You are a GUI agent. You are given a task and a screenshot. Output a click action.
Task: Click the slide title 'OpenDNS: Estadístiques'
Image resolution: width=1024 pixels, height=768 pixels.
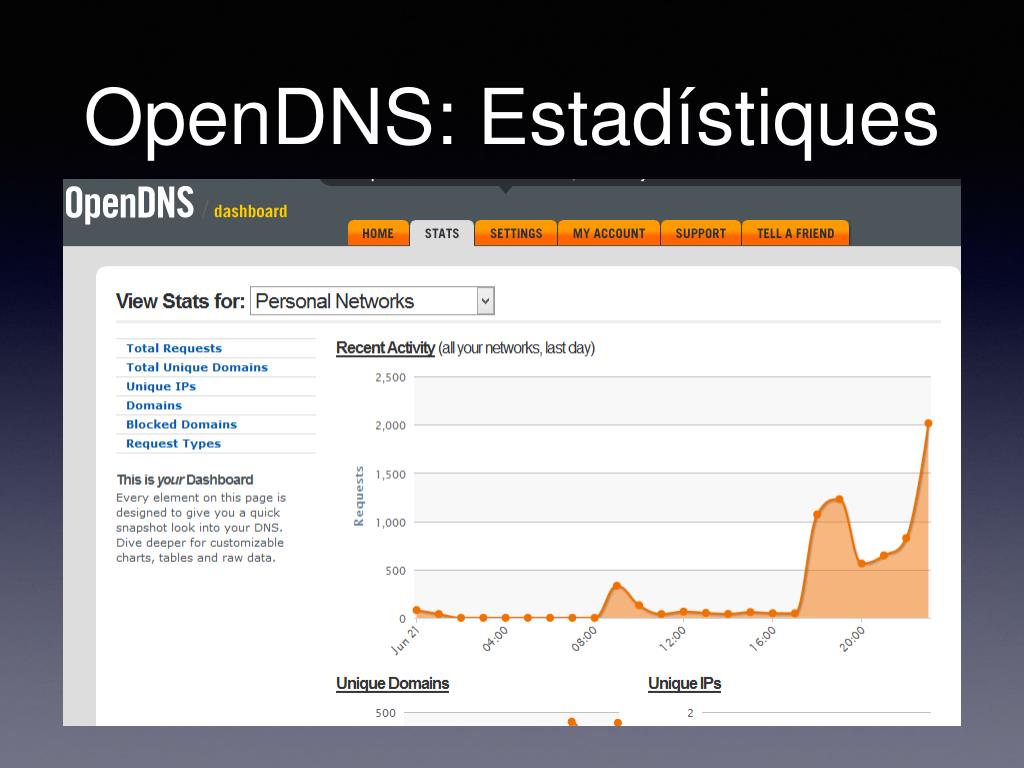coord(511,120)
